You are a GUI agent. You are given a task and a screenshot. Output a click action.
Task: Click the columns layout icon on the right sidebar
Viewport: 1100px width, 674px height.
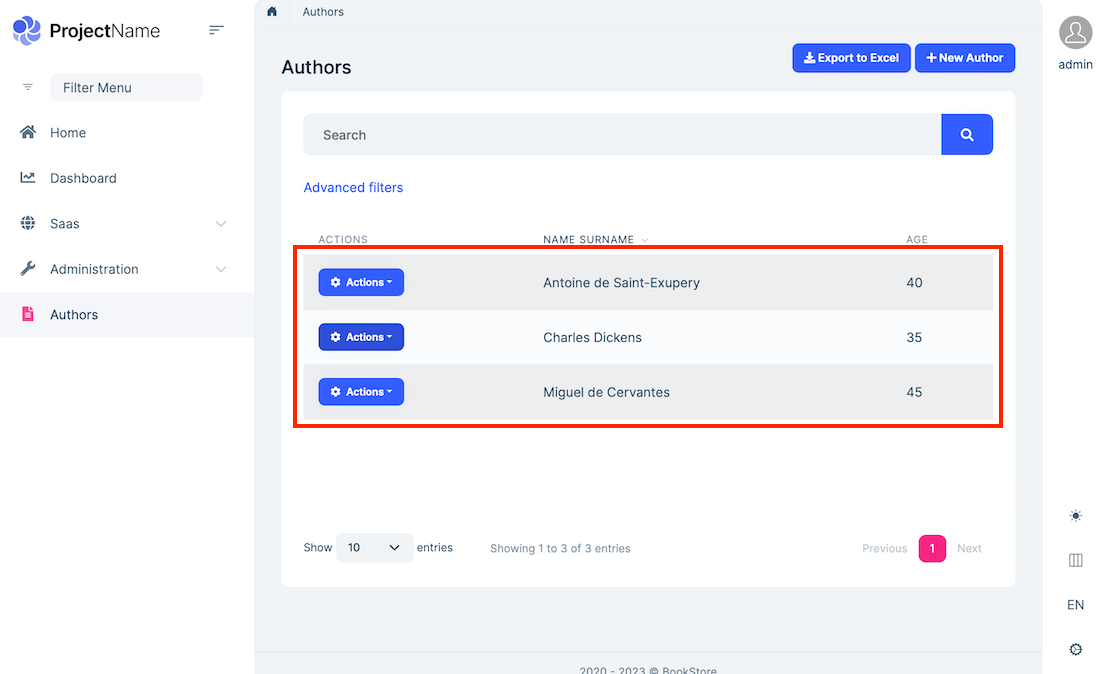[x=1075, y=561]
